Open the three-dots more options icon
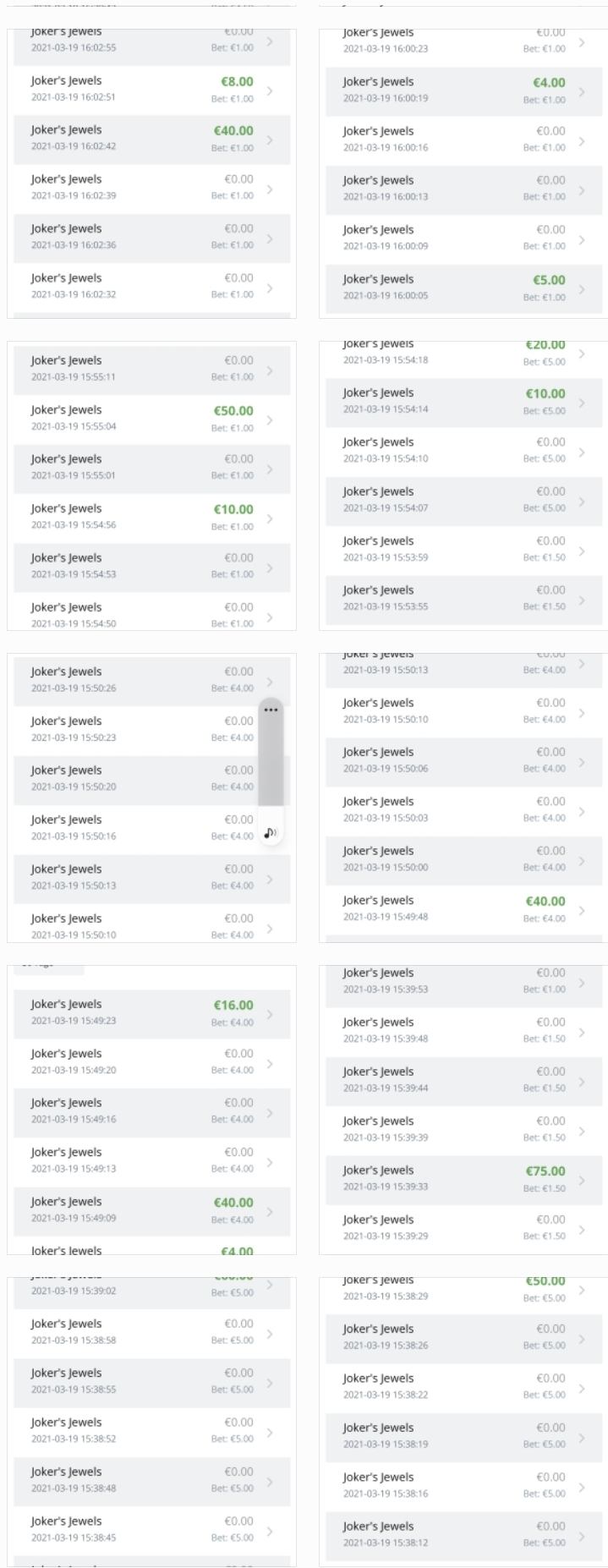Viewport: 608px width, 1568px height. click(x=270, y=710)
